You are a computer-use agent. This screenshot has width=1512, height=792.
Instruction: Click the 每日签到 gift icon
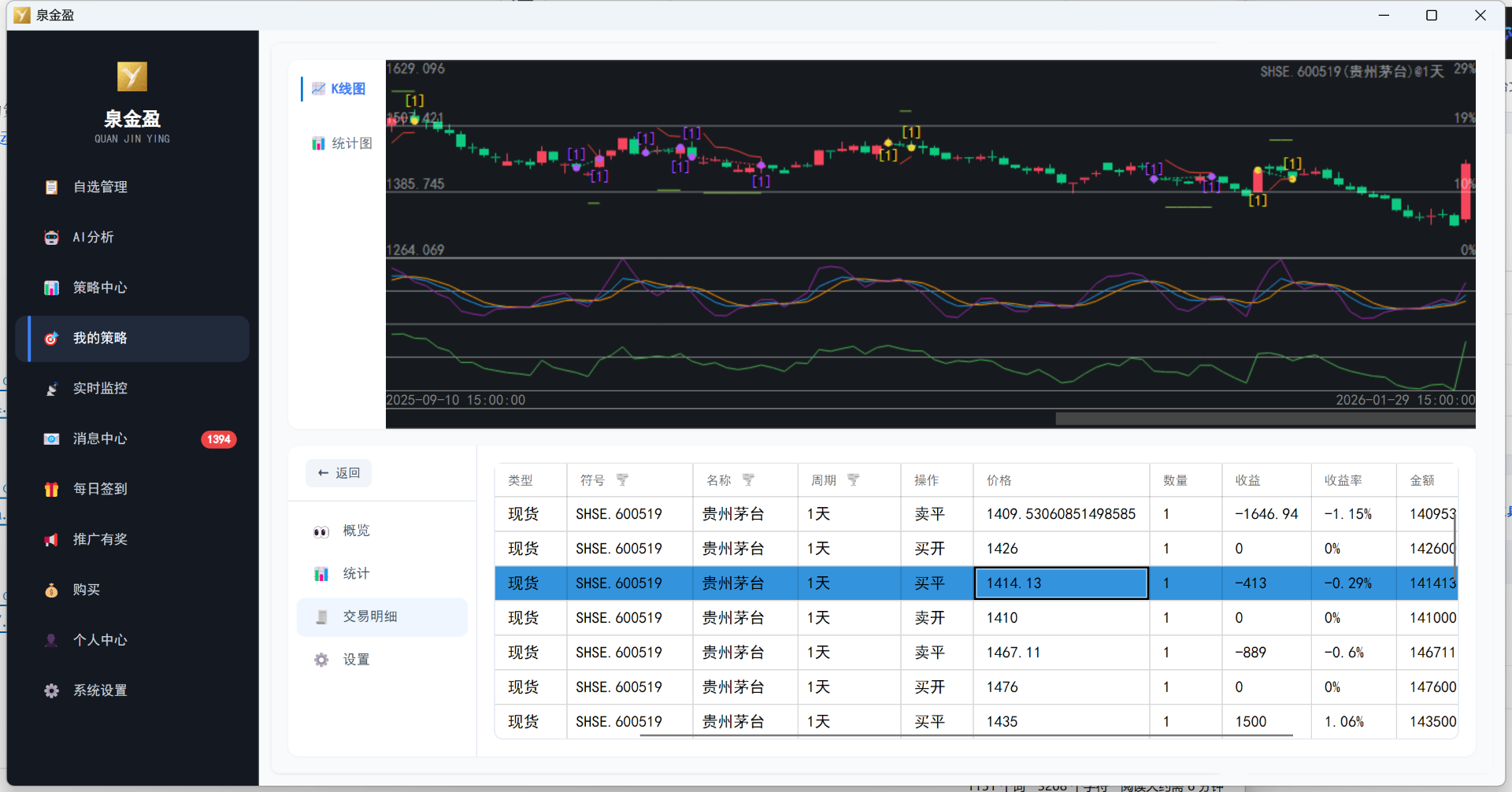[x=52, y=490]
